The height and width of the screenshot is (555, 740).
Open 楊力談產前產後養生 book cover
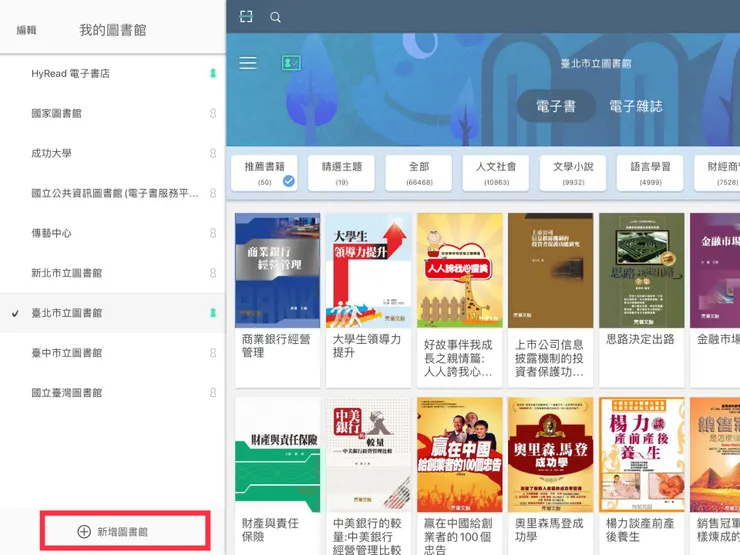[x=642, y=455]
